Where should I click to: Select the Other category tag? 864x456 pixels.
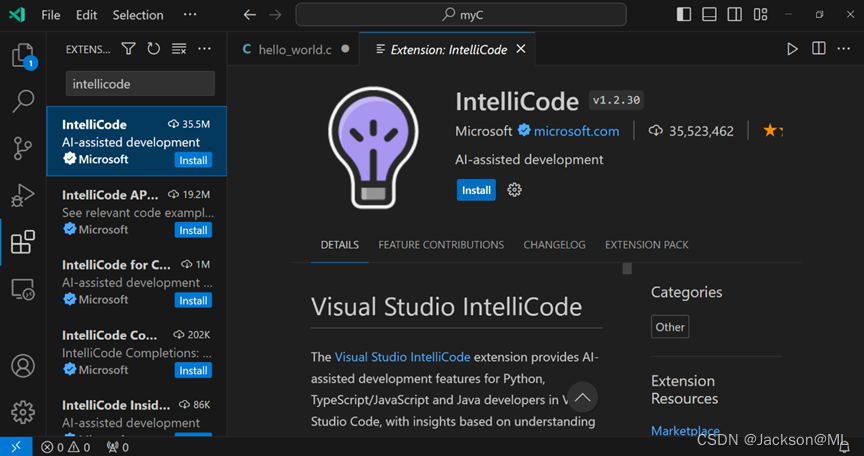[670, 327]
